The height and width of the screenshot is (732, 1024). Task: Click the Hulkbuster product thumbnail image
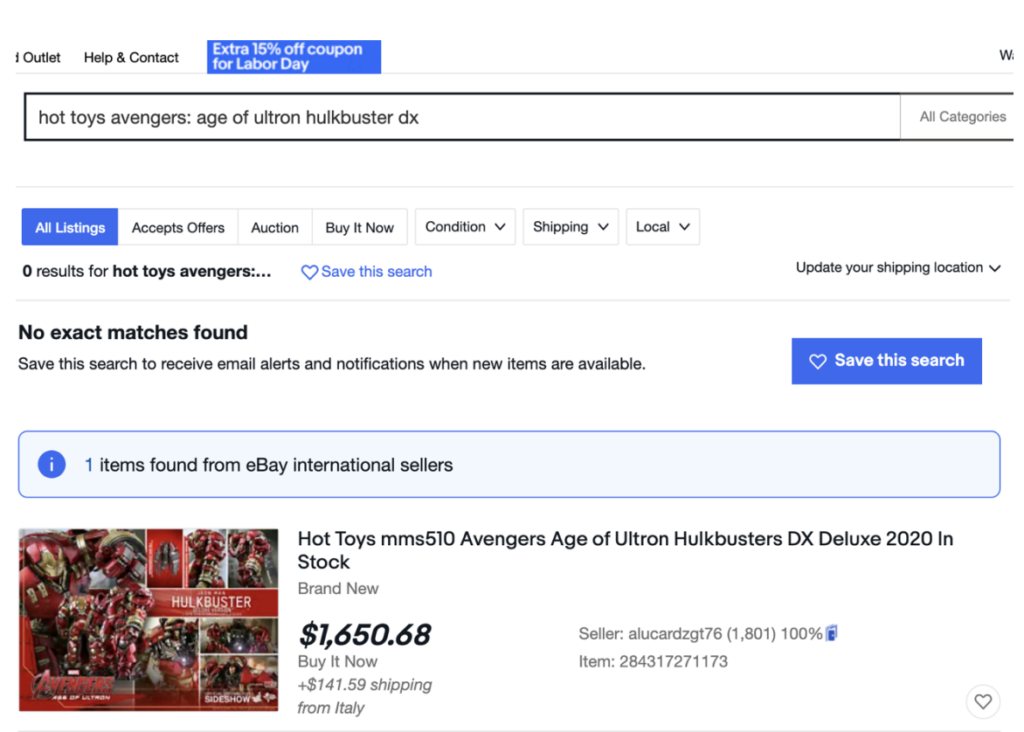[x=148, y=620]
